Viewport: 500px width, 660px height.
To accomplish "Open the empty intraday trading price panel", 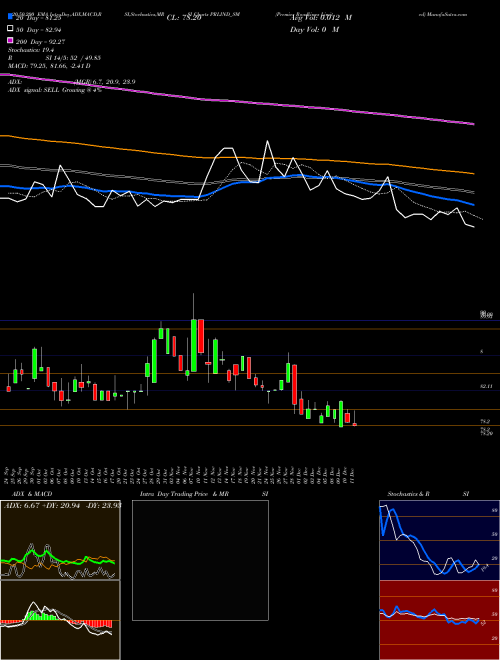I will pyautogui.click(x=200, y=560).
